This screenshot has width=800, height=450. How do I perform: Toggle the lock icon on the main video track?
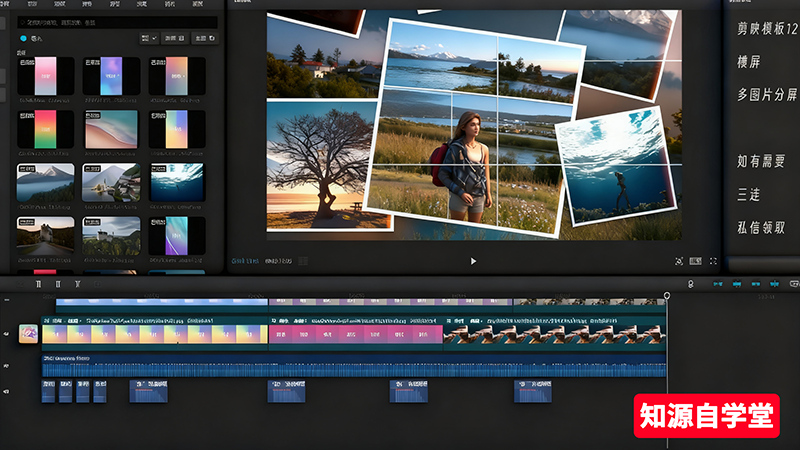(6, 334)
